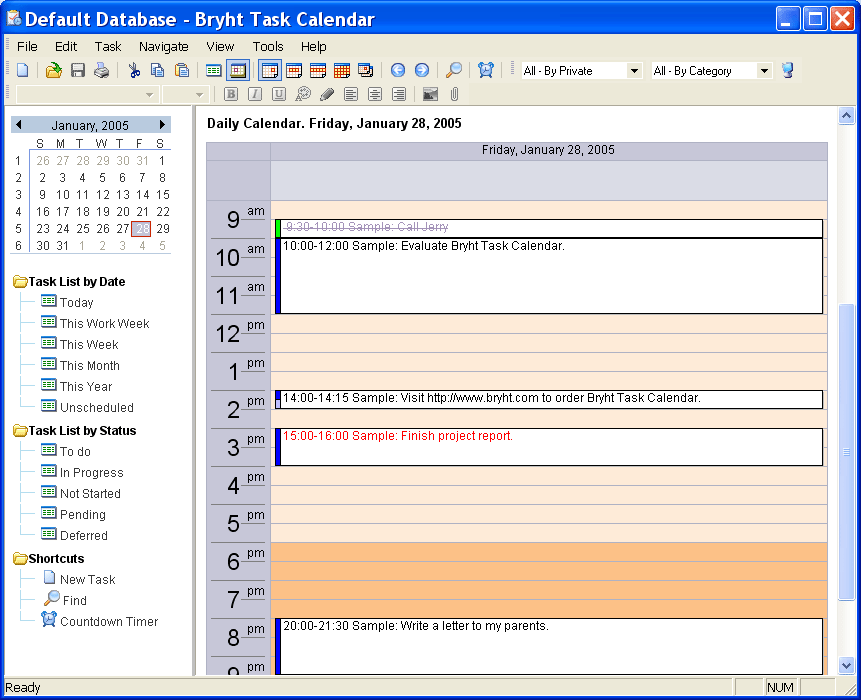Screen dimensions: 861x700
Task: Collapse Task List by Date folder
Action: tap(20, 282)
